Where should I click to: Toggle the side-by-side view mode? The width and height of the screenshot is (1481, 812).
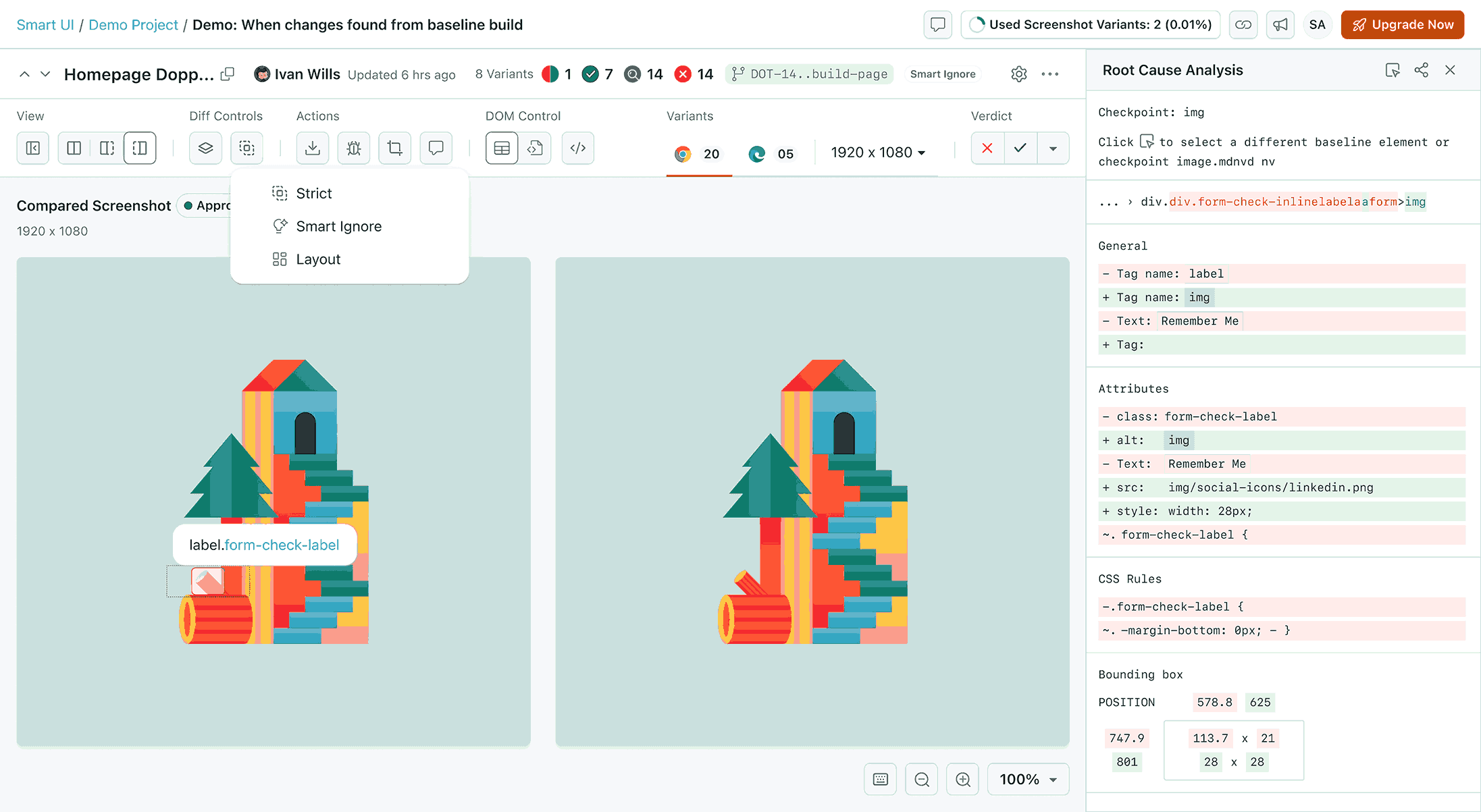pyautogui.click(x=74, y=148)
